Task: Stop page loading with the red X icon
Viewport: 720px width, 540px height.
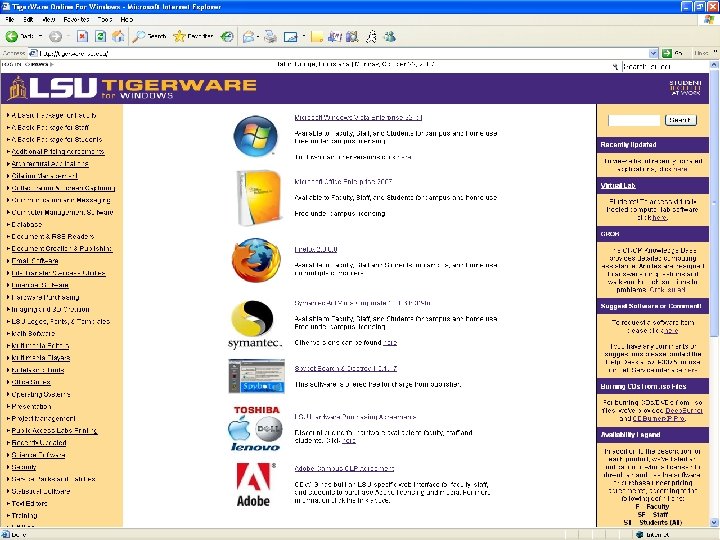Action: click(83, 36)
